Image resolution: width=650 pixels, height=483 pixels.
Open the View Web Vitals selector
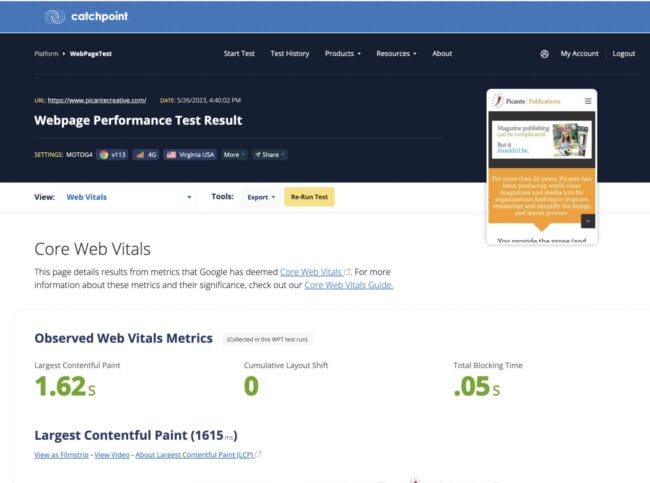[x=128, y=197]
